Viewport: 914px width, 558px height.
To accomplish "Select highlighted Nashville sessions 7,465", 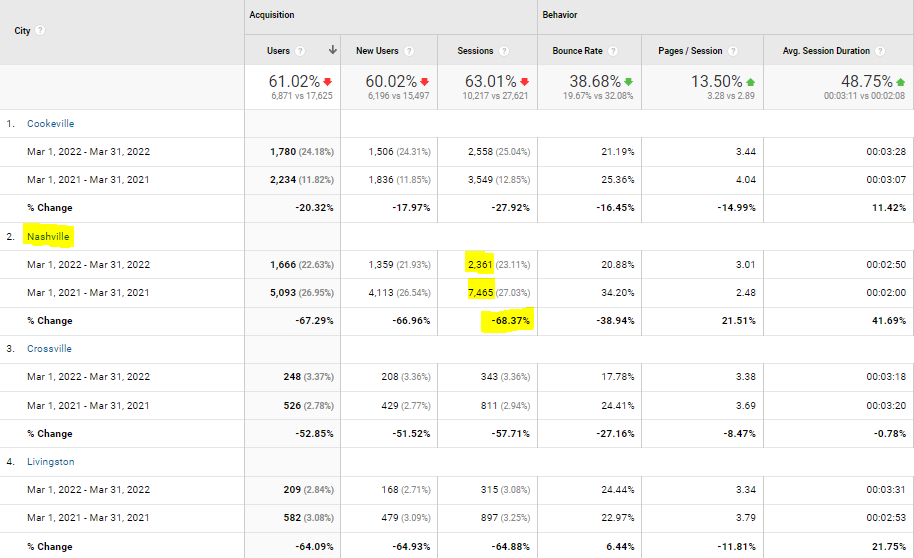I will pos(480,293).
